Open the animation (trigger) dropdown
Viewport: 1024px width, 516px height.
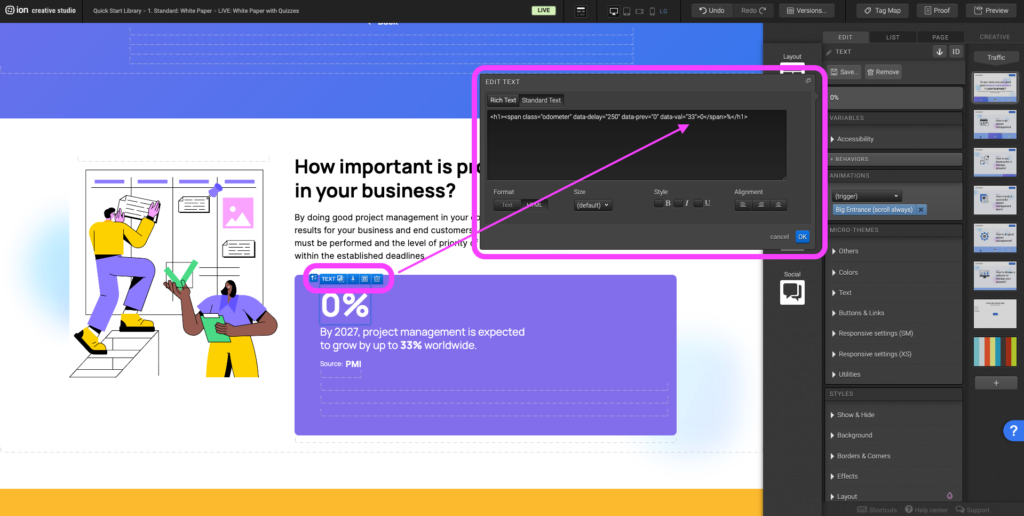coord(866,196)
